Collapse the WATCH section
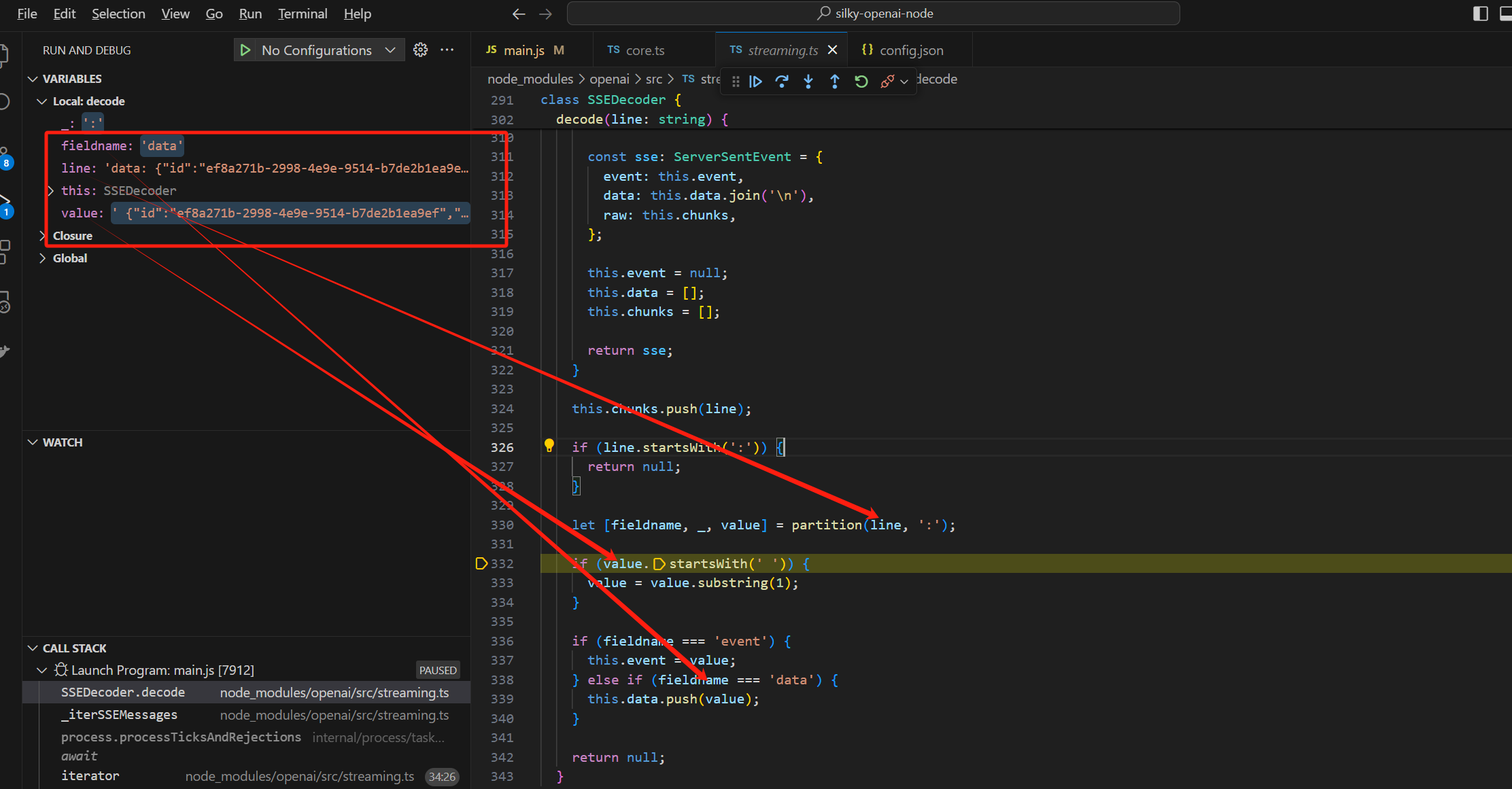 click(33, 442)
